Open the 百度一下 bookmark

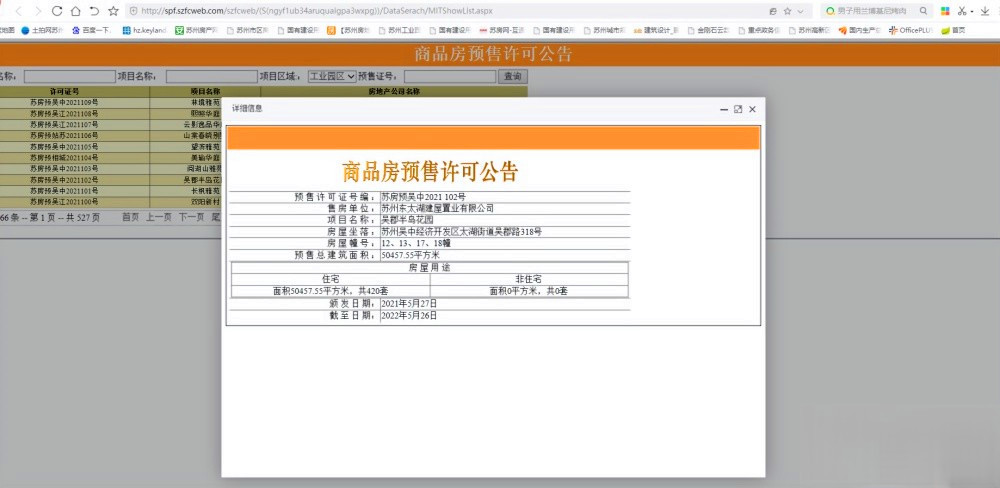point(96,31)
